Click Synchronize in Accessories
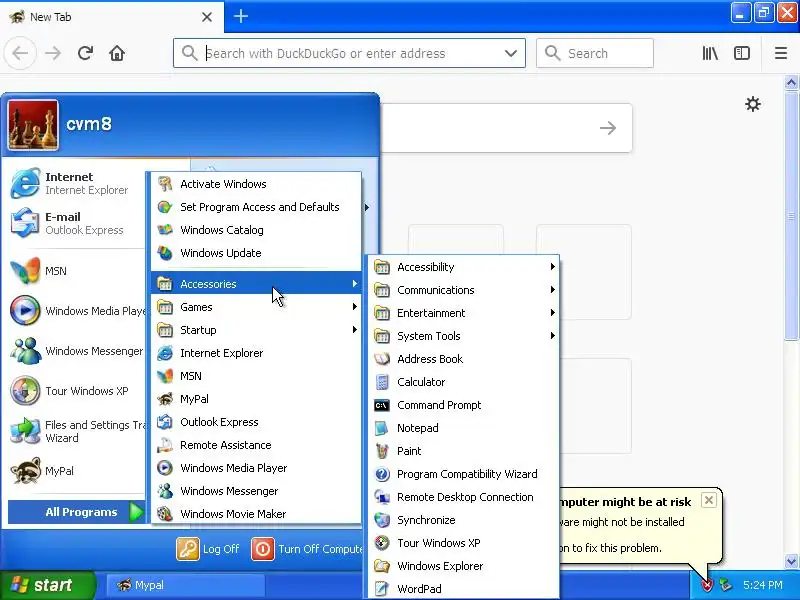Image resolution: width=800 pixels, height=600 pixels. [x=463, y=519]
